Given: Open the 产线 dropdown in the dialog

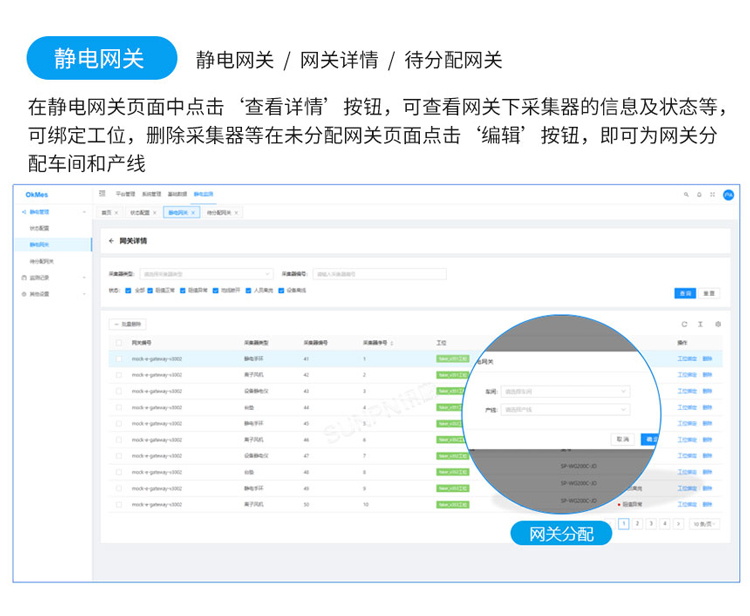Looking at the screenshot, I should coord(565,409).
